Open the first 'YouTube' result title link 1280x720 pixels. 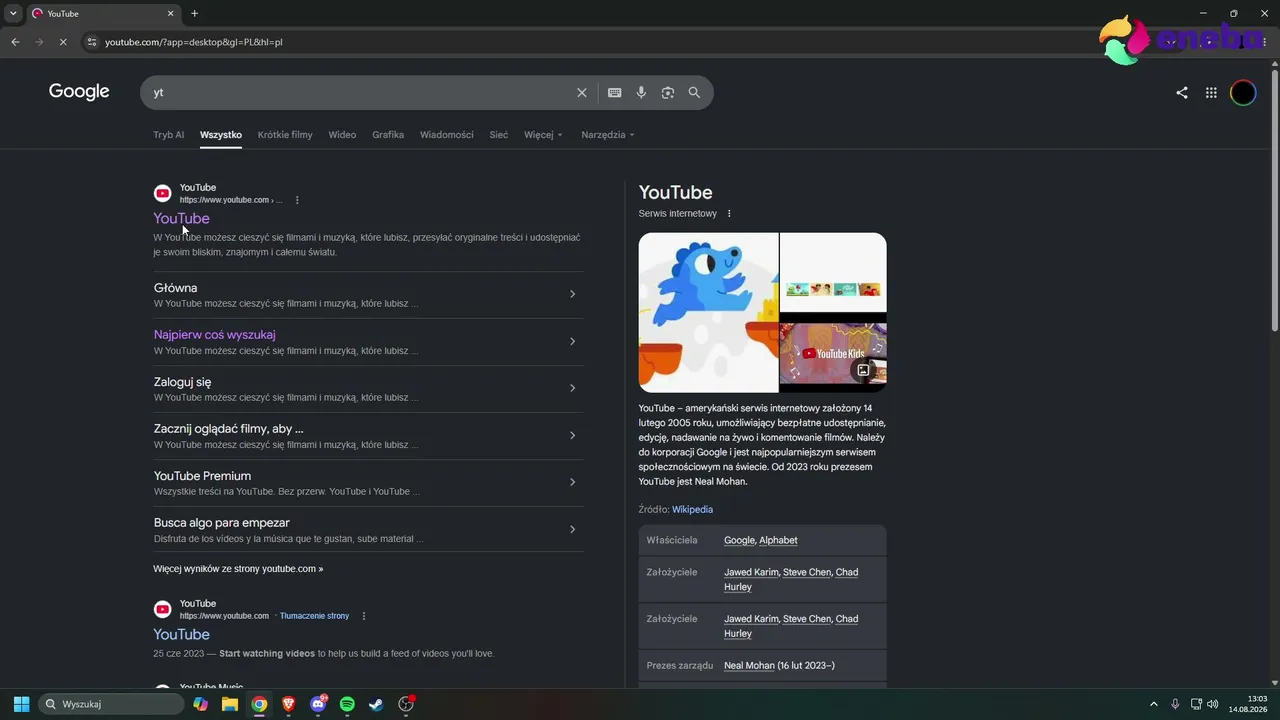point(181,219)
